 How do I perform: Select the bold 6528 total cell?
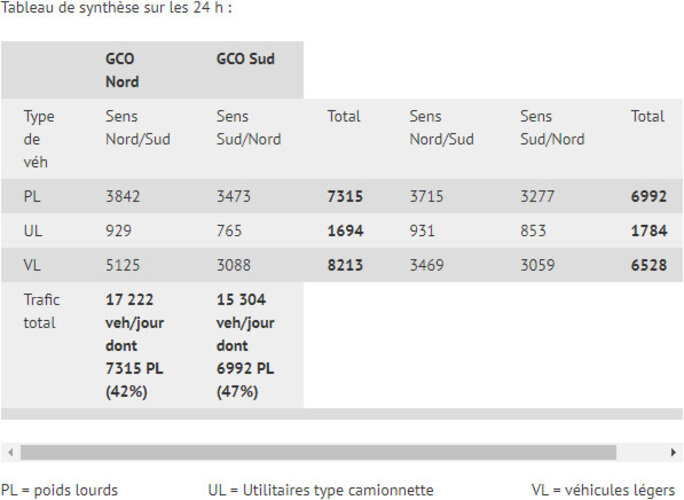(x=649, y=265)
